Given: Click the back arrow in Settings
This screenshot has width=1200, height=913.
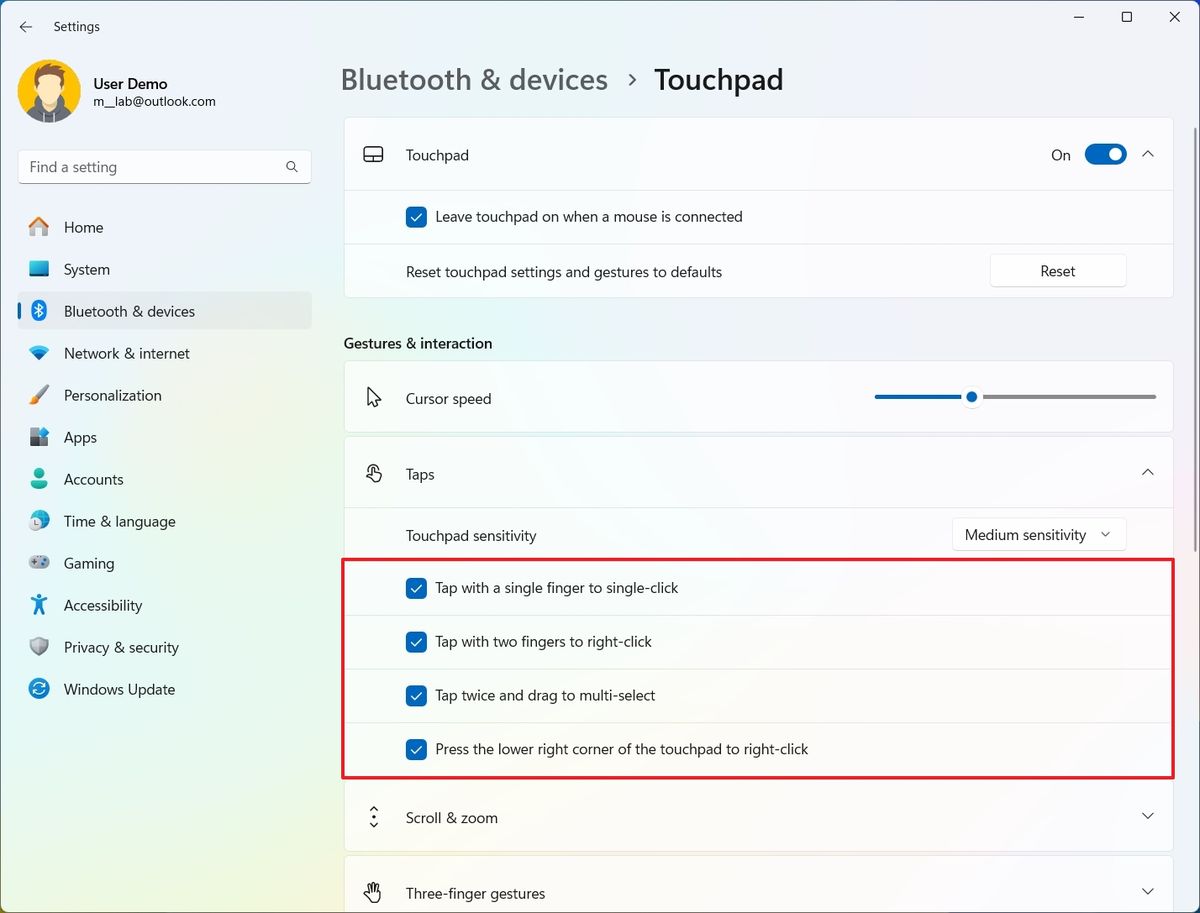Looking at the screenshot, I should 25,27.
